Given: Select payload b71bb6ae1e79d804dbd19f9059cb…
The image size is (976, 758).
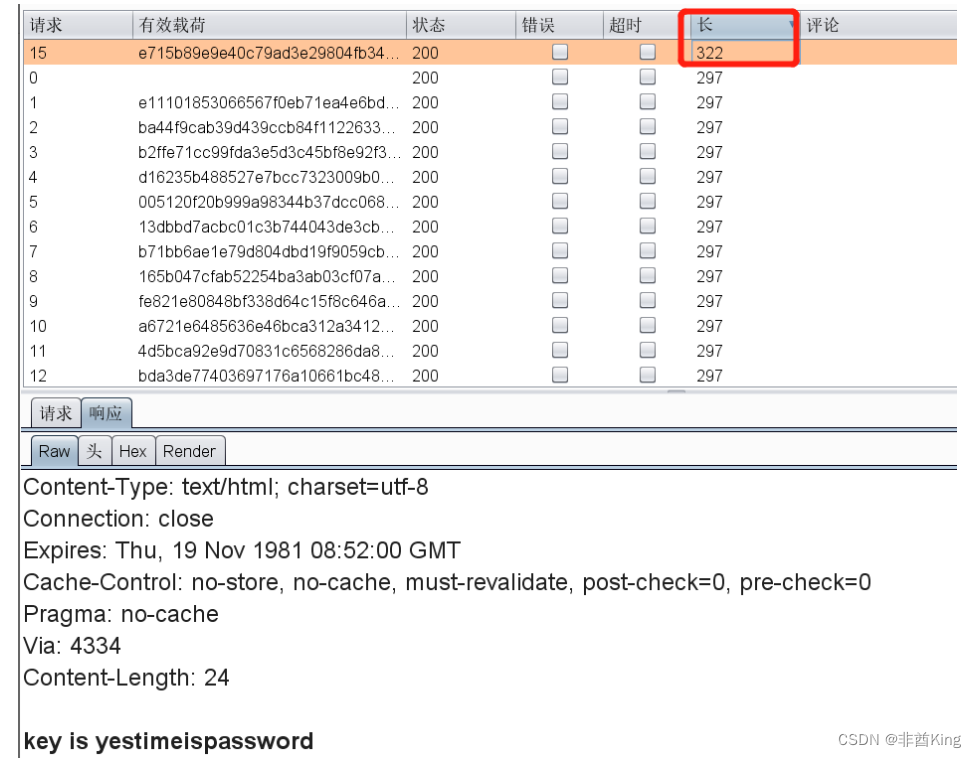Looking at the screenshot, I should (x=268, y=252).
